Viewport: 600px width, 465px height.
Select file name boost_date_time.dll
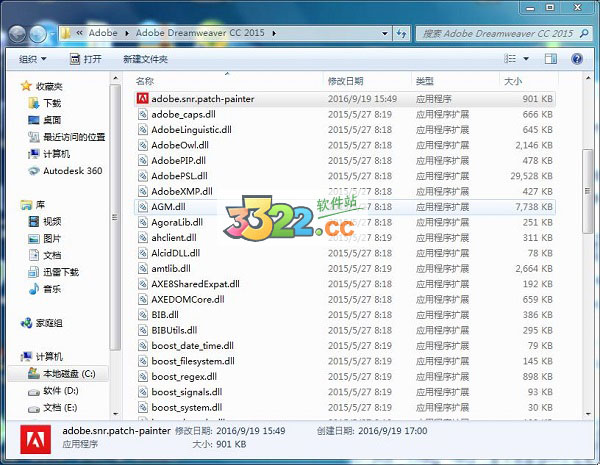[x=192, y=346]
